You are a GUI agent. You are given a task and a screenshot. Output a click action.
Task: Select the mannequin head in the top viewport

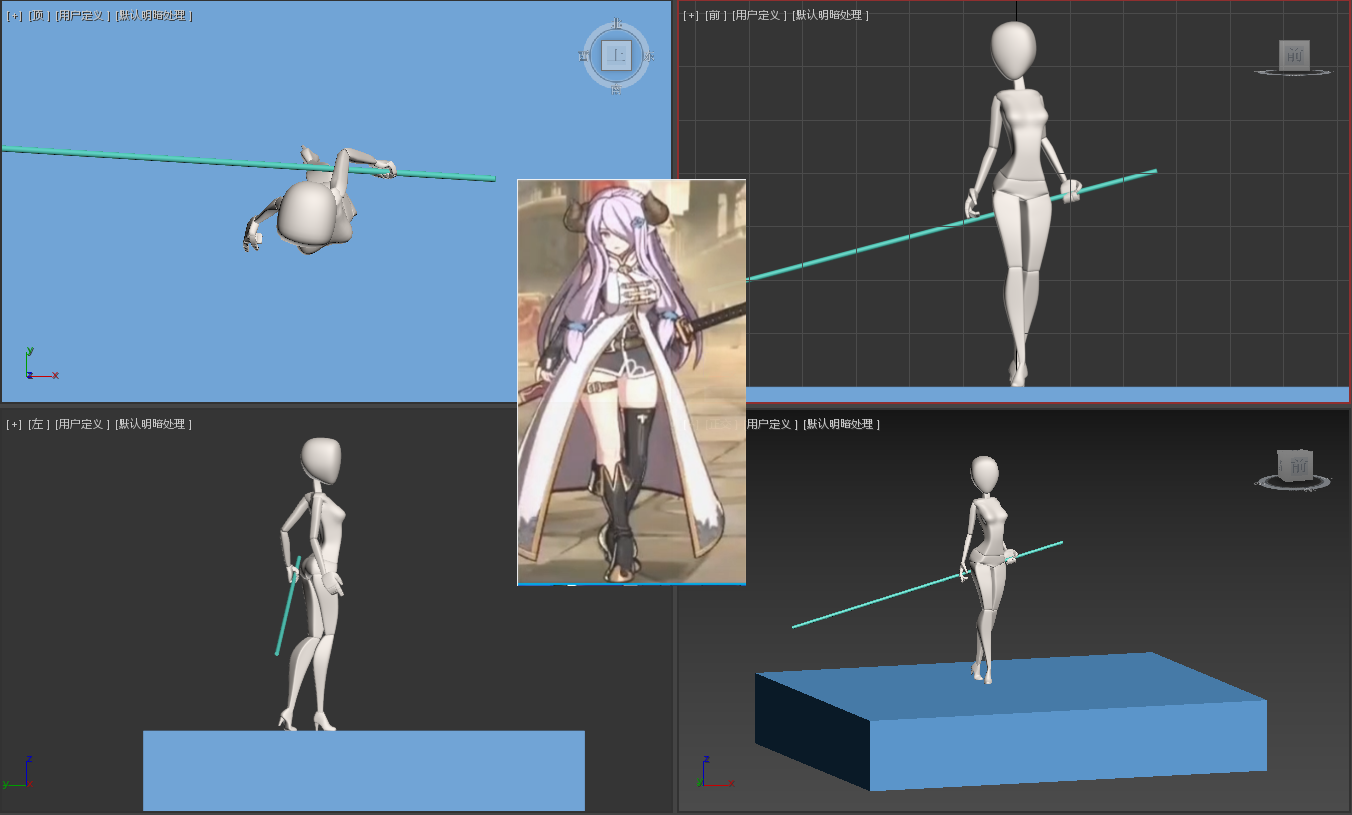point(307,212)
